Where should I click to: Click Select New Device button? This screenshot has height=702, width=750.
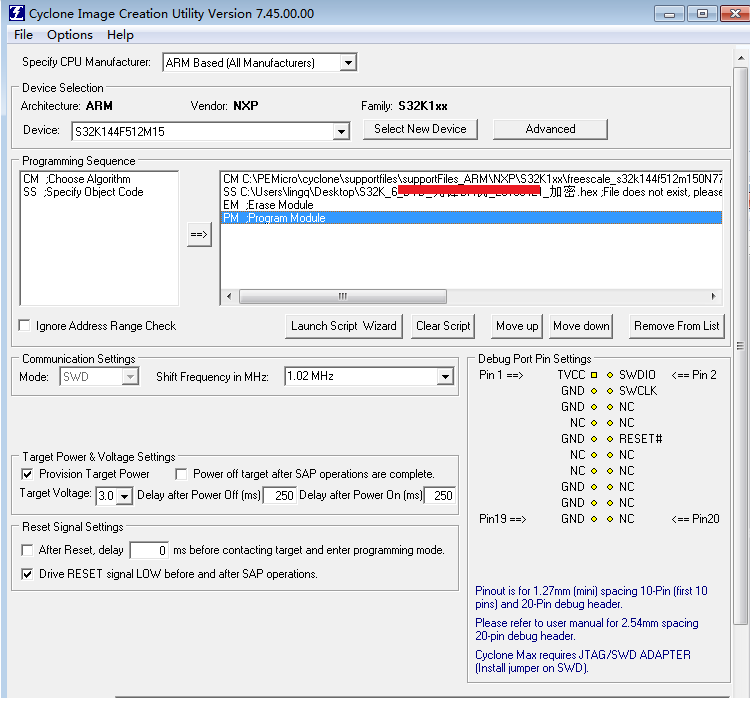[x=420, y=129]
